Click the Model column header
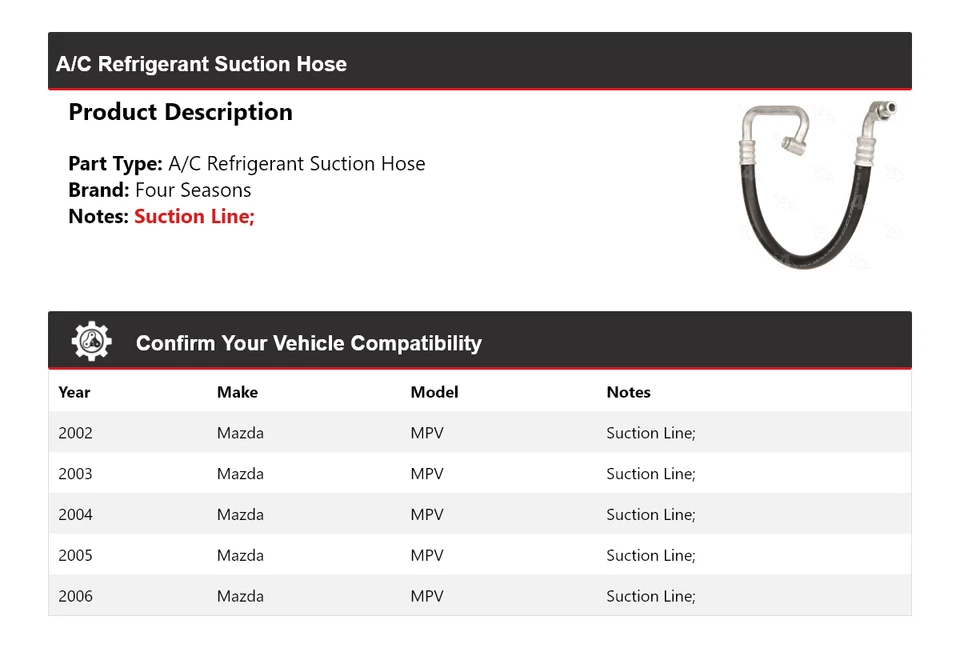Viewport: 960px width, 648px height. click(x=434, y=392)
